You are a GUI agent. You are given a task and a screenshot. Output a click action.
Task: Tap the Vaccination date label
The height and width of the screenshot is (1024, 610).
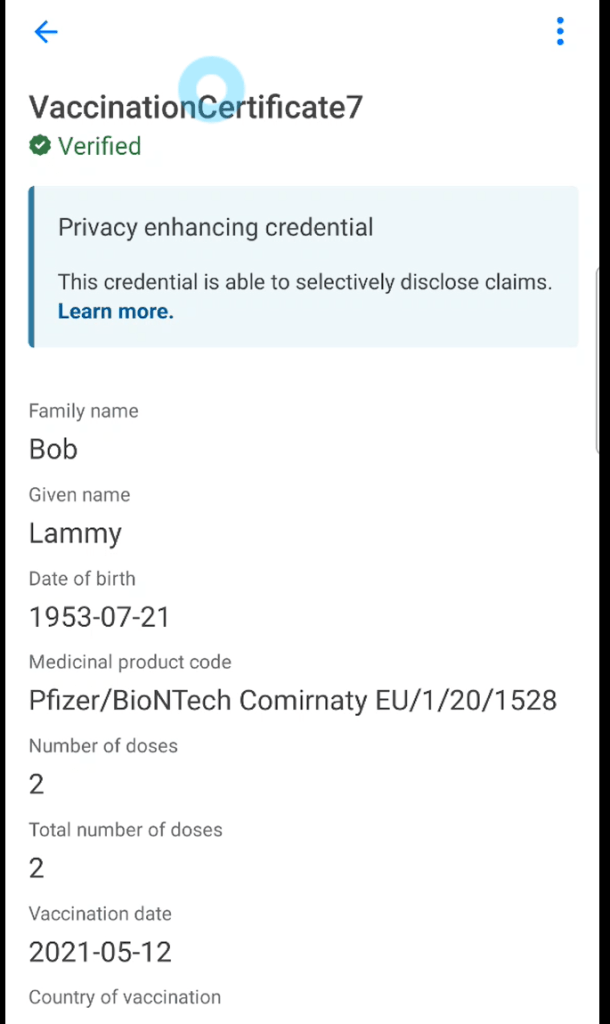[100, 914]
